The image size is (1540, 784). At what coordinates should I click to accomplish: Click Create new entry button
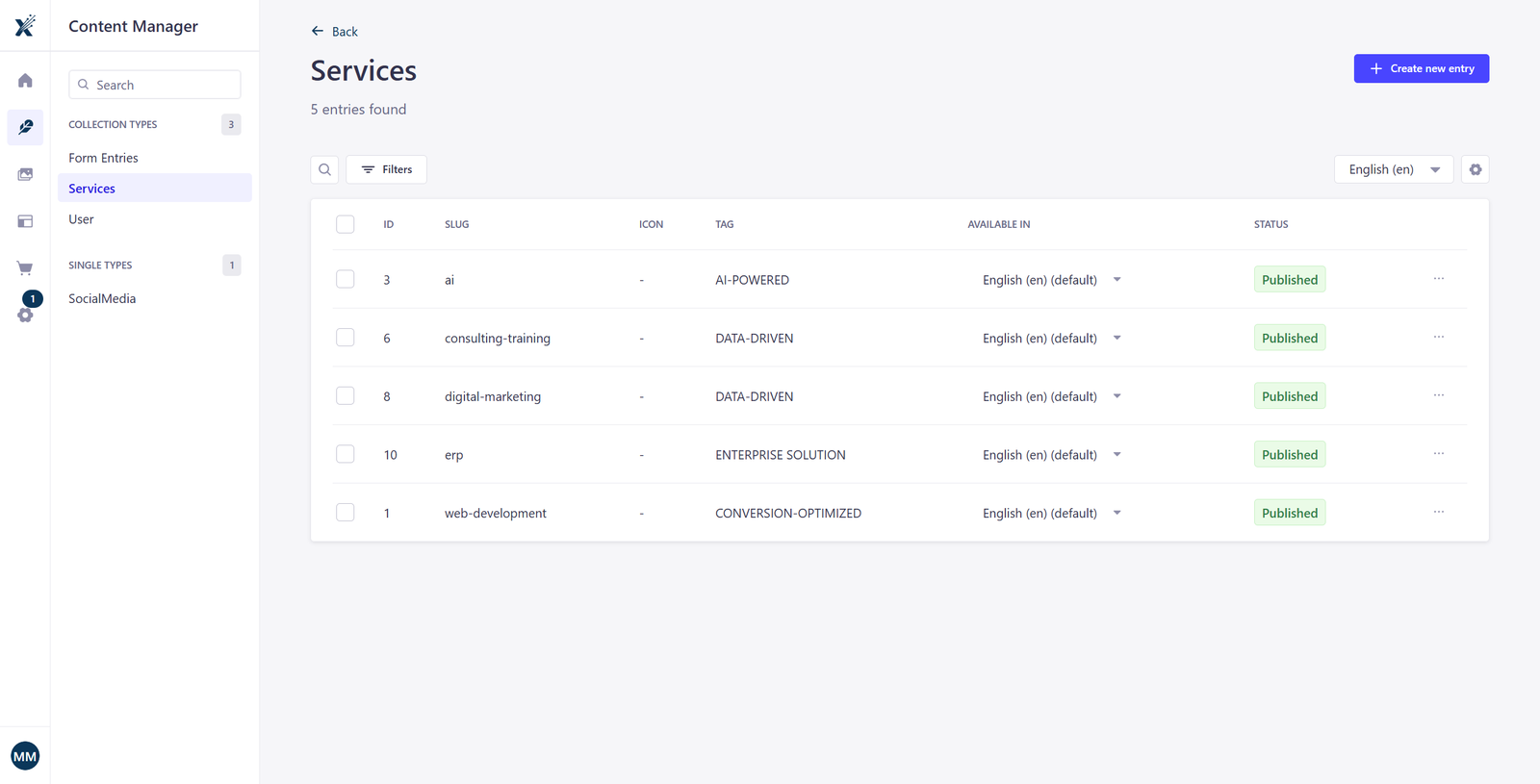point(1421,68)
